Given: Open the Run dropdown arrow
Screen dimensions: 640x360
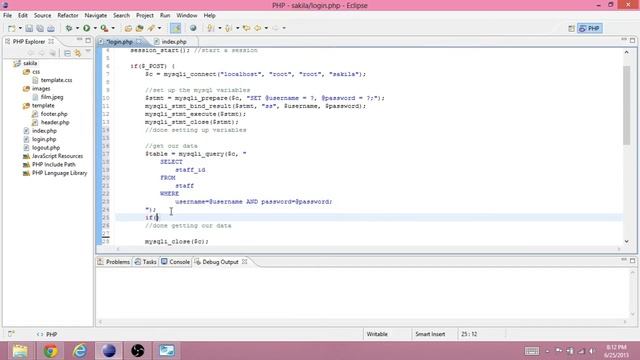Looking at the screenshot, I should [95, 28].
